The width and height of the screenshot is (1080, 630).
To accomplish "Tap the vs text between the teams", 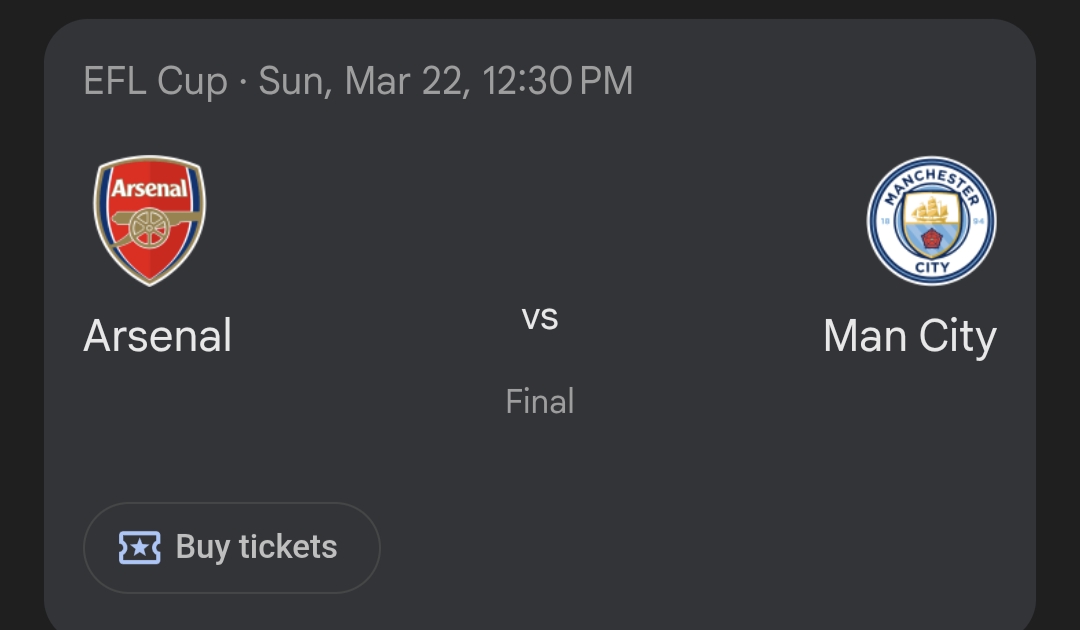I will pos(540,318).
